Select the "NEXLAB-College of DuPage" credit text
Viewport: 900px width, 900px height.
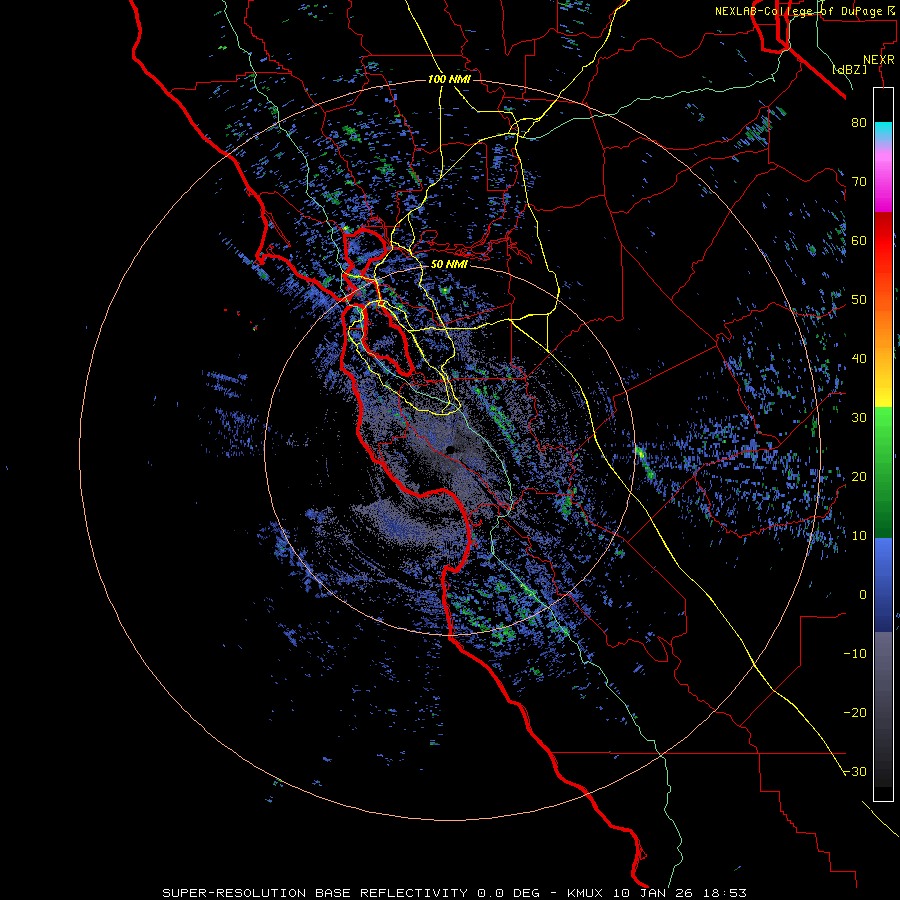(800, 11)
